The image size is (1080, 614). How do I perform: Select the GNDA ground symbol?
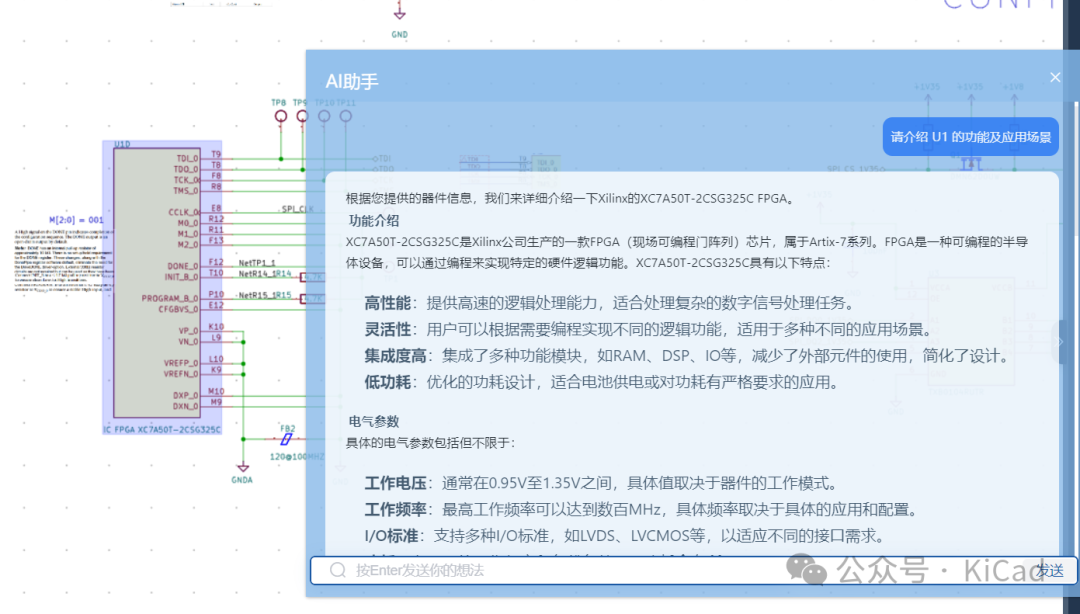click(x=242, y=468)
